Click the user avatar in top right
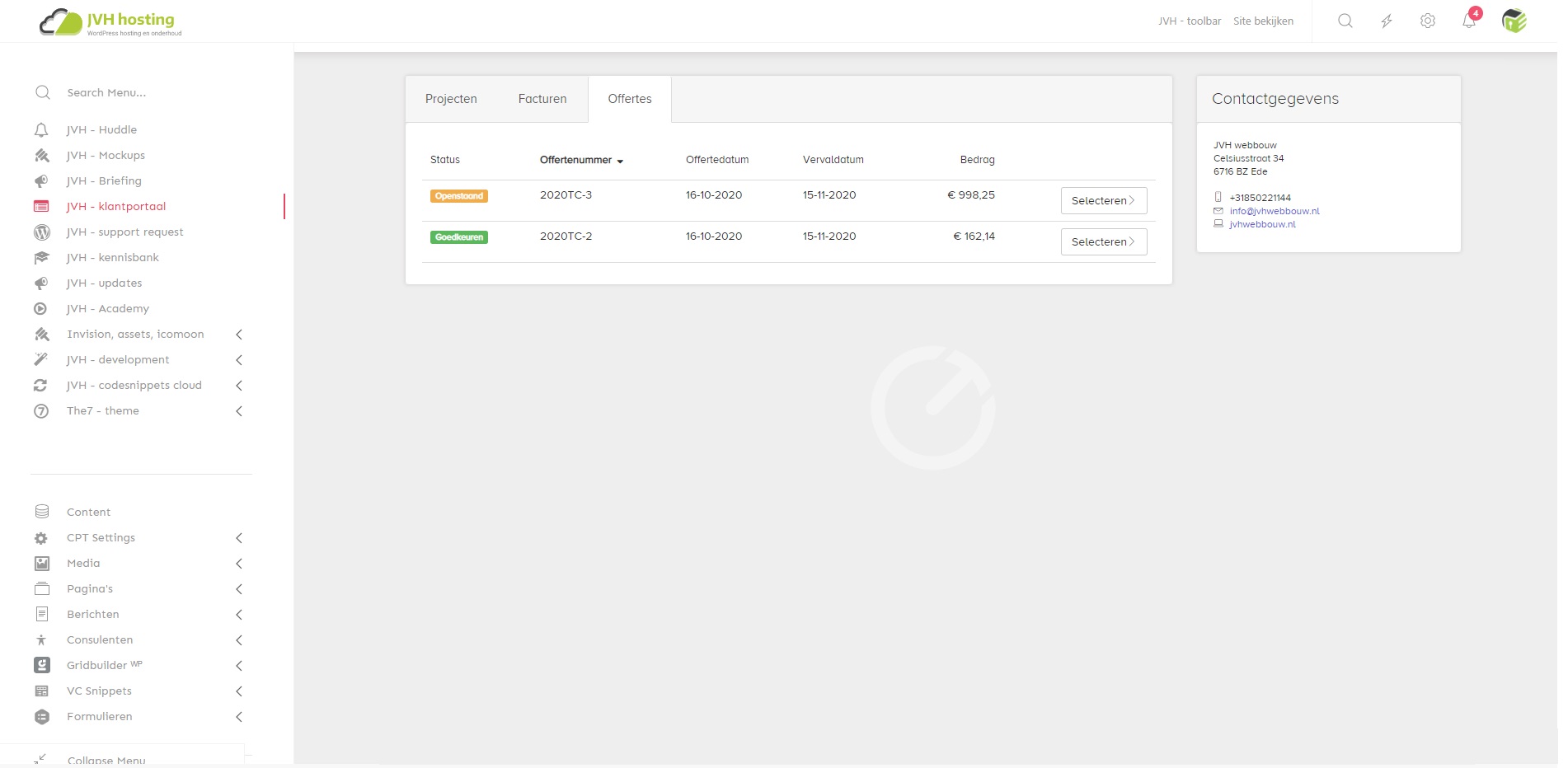This screenshot has height=768, width=1568. tap(1514, 21)
